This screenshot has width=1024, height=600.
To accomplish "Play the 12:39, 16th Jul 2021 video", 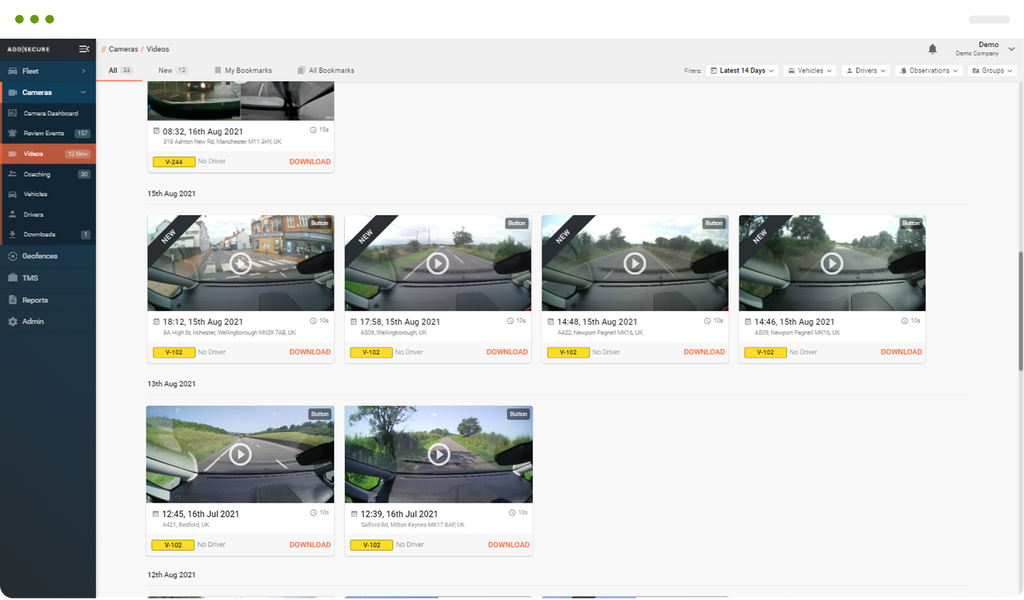I will click(x=439, y=454).
